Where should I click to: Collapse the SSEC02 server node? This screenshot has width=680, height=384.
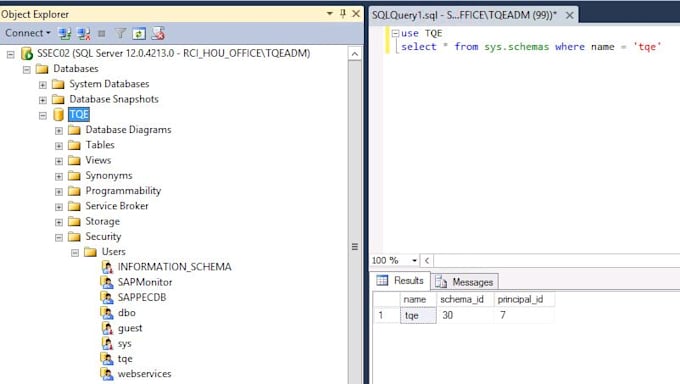pyautogui.click(x=10, y=54)
